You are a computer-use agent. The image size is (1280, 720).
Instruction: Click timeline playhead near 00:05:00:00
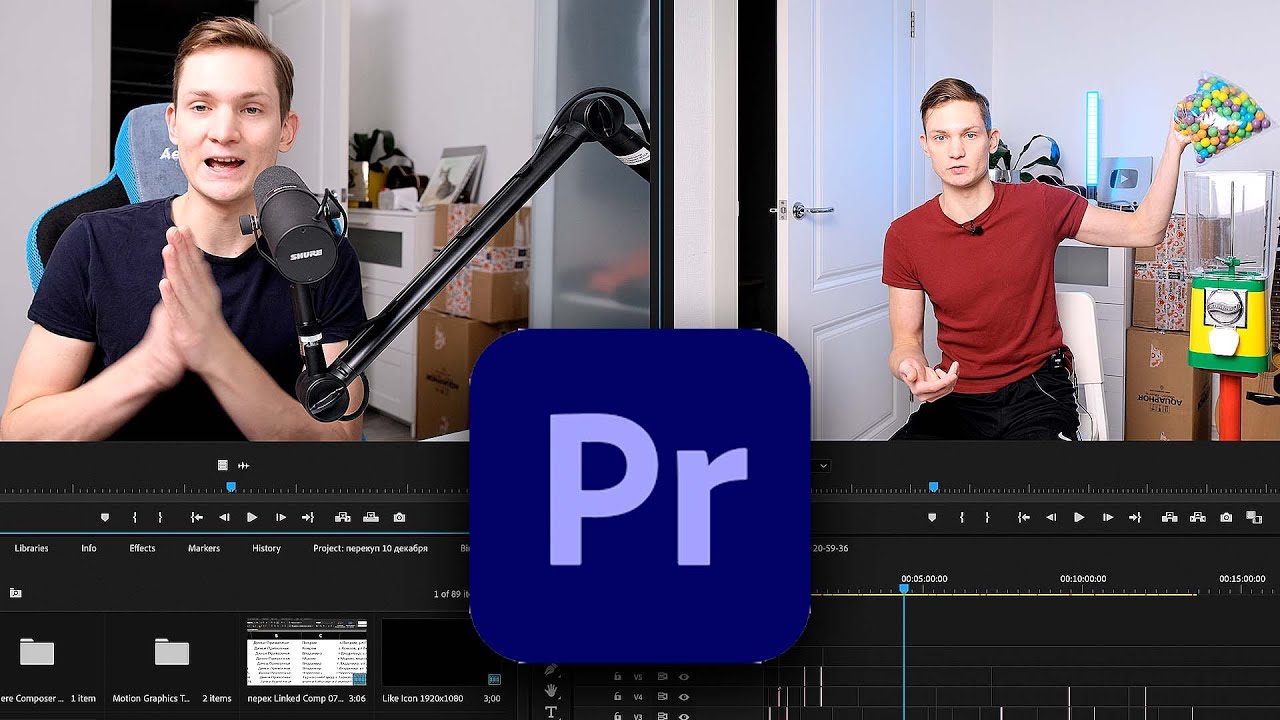pyautogui.click(x=904, y=589)
